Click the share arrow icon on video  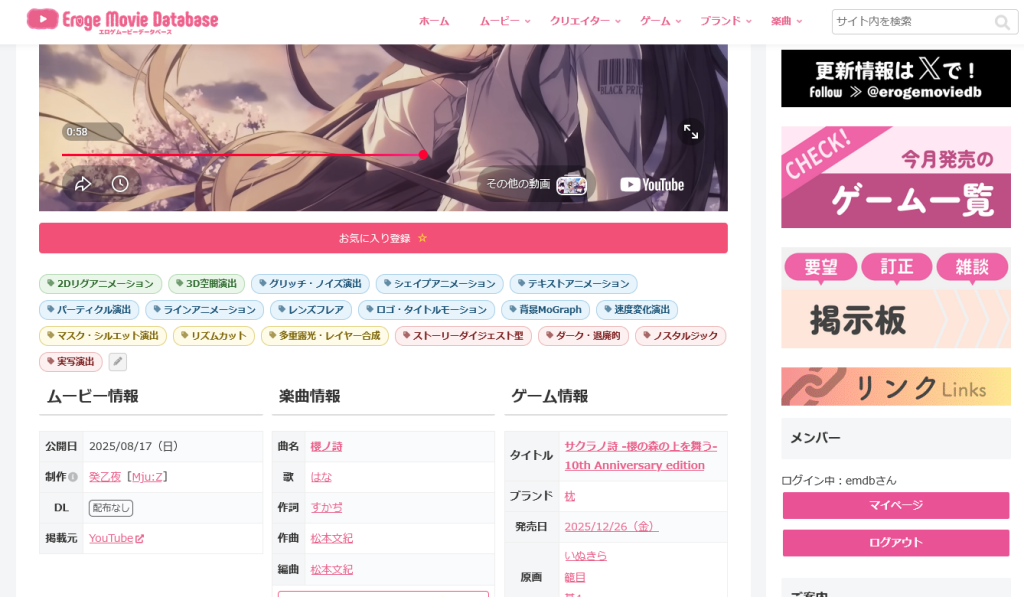coord(83,184)
